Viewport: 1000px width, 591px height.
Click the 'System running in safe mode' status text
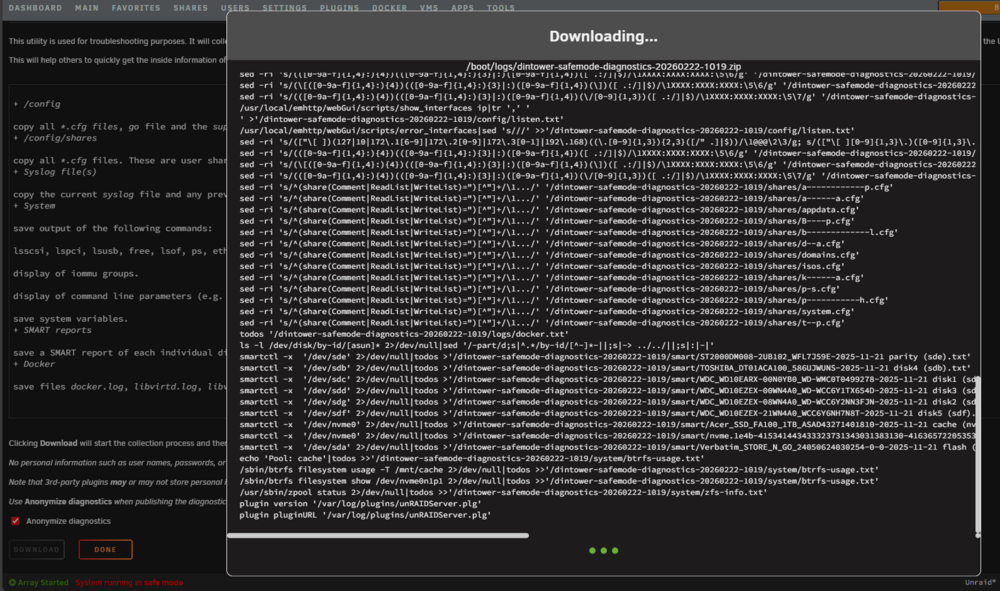129,582
